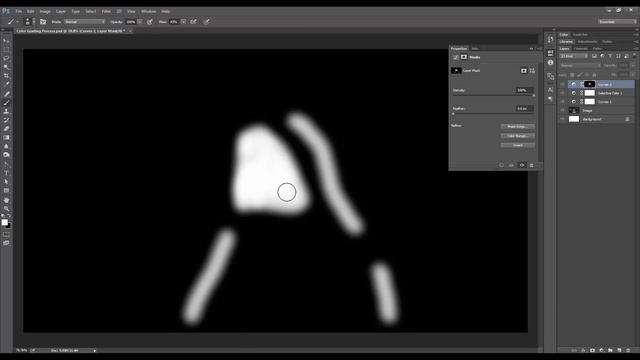Click the Invert button in Properties
The image size is (640, 360).
(x=518, y=145)
